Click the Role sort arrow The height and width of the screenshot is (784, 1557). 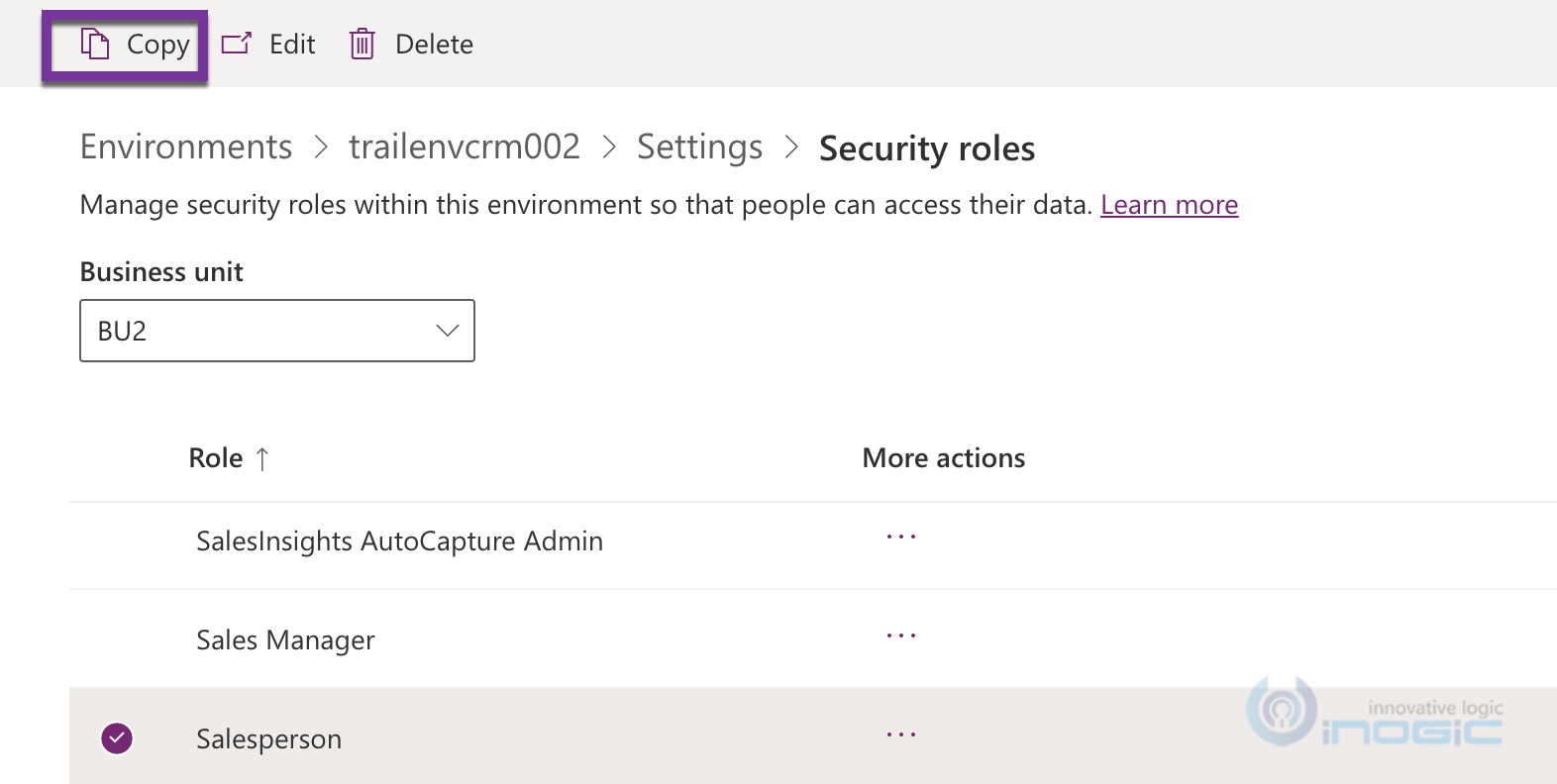click(261, 458)
